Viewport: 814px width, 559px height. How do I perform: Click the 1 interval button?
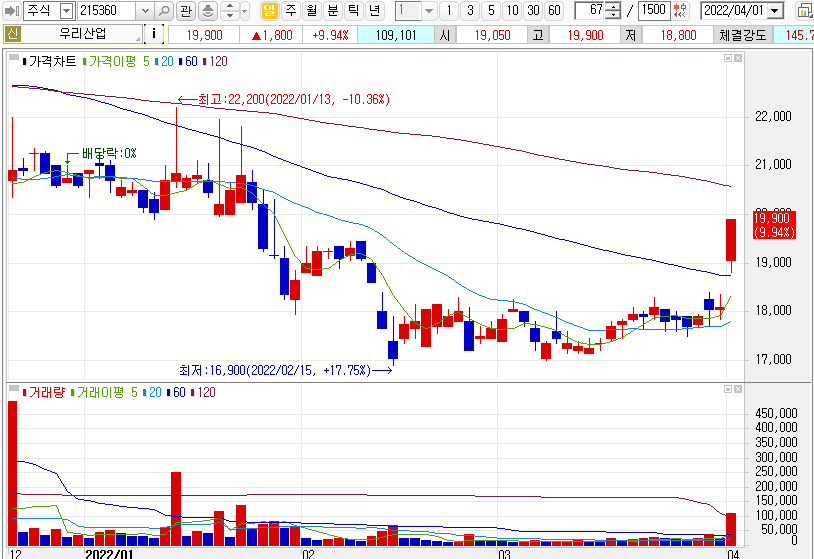[x=449, y=10]
